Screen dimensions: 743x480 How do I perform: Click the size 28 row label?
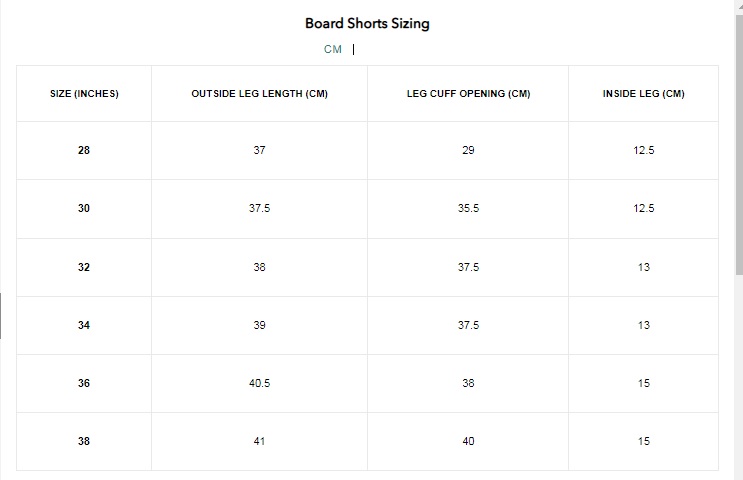pyautogui.click(x=84, y=150)
